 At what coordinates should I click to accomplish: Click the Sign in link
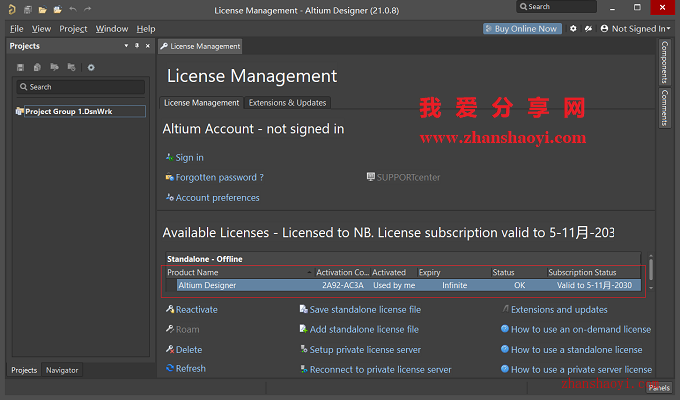click(190, 157)
